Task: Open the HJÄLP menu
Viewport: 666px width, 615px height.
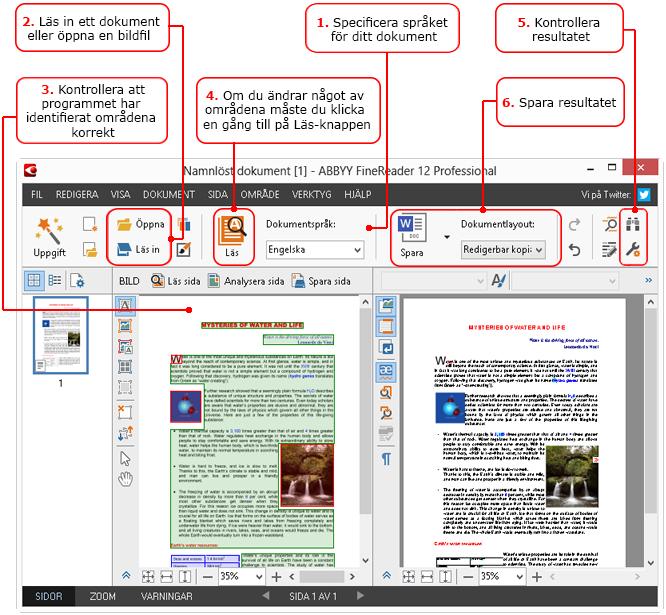Action: [358, 195]
